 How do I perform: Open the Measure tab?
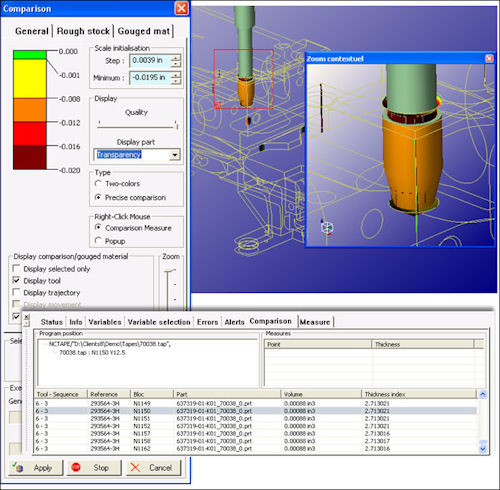pos(315,322)
